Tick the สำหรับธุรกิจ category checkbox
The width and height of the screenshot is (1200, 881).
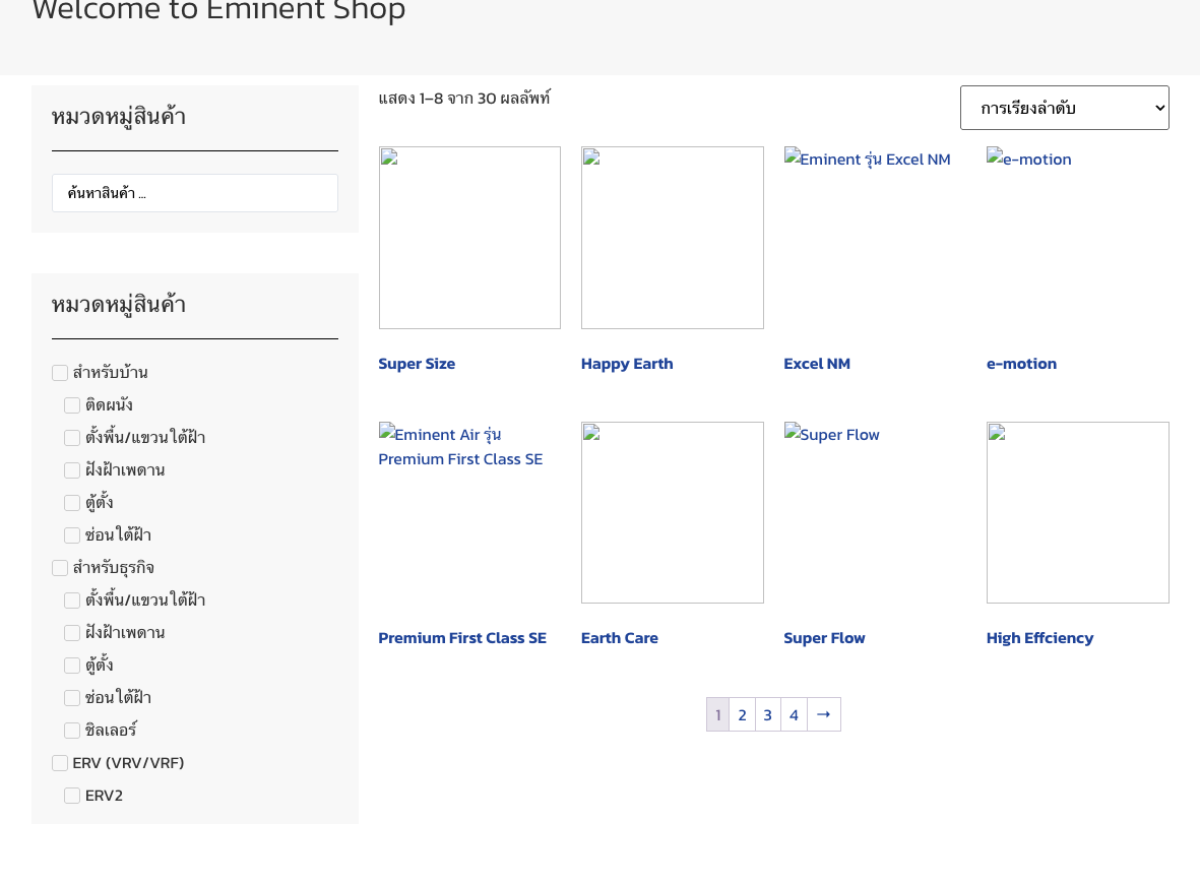pos(60,568)
